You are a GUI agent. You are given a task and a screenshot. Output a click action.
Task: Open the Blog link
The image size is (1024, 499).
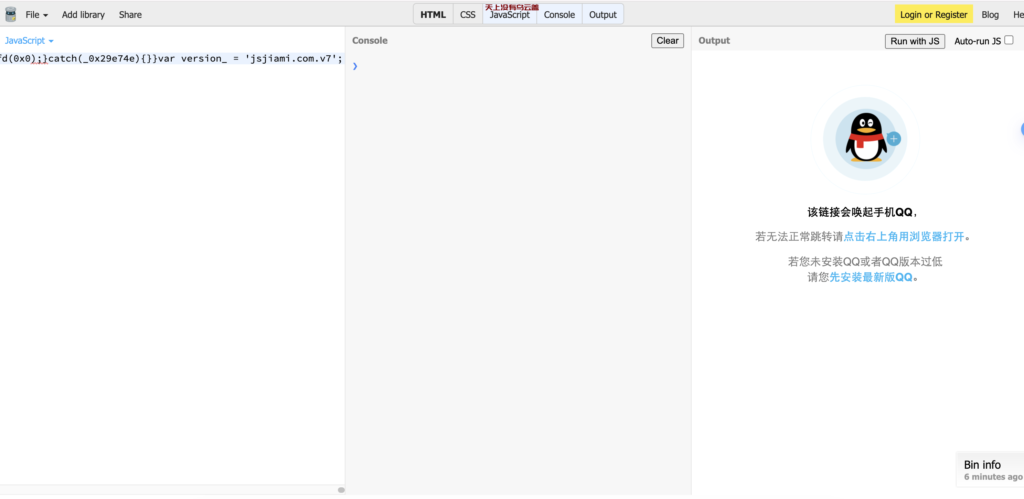pos(990,14)
